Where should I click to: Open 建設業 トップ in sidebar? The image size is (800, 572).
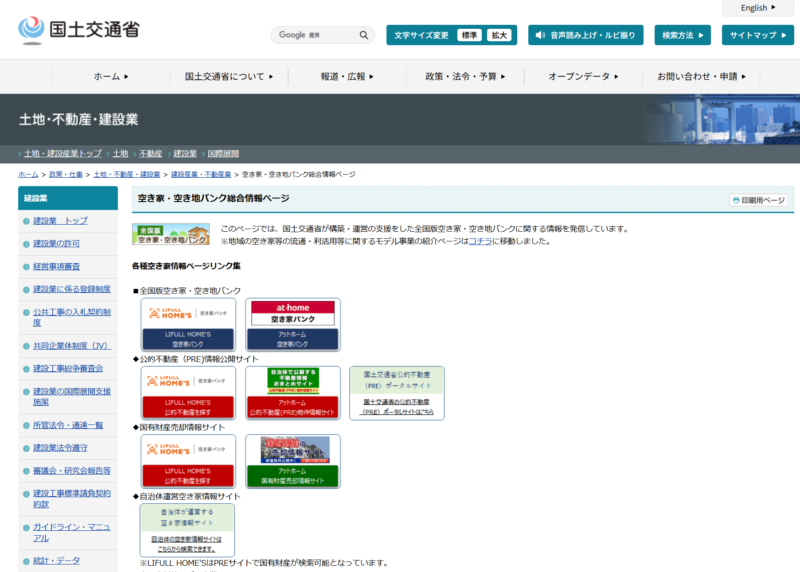60,221
